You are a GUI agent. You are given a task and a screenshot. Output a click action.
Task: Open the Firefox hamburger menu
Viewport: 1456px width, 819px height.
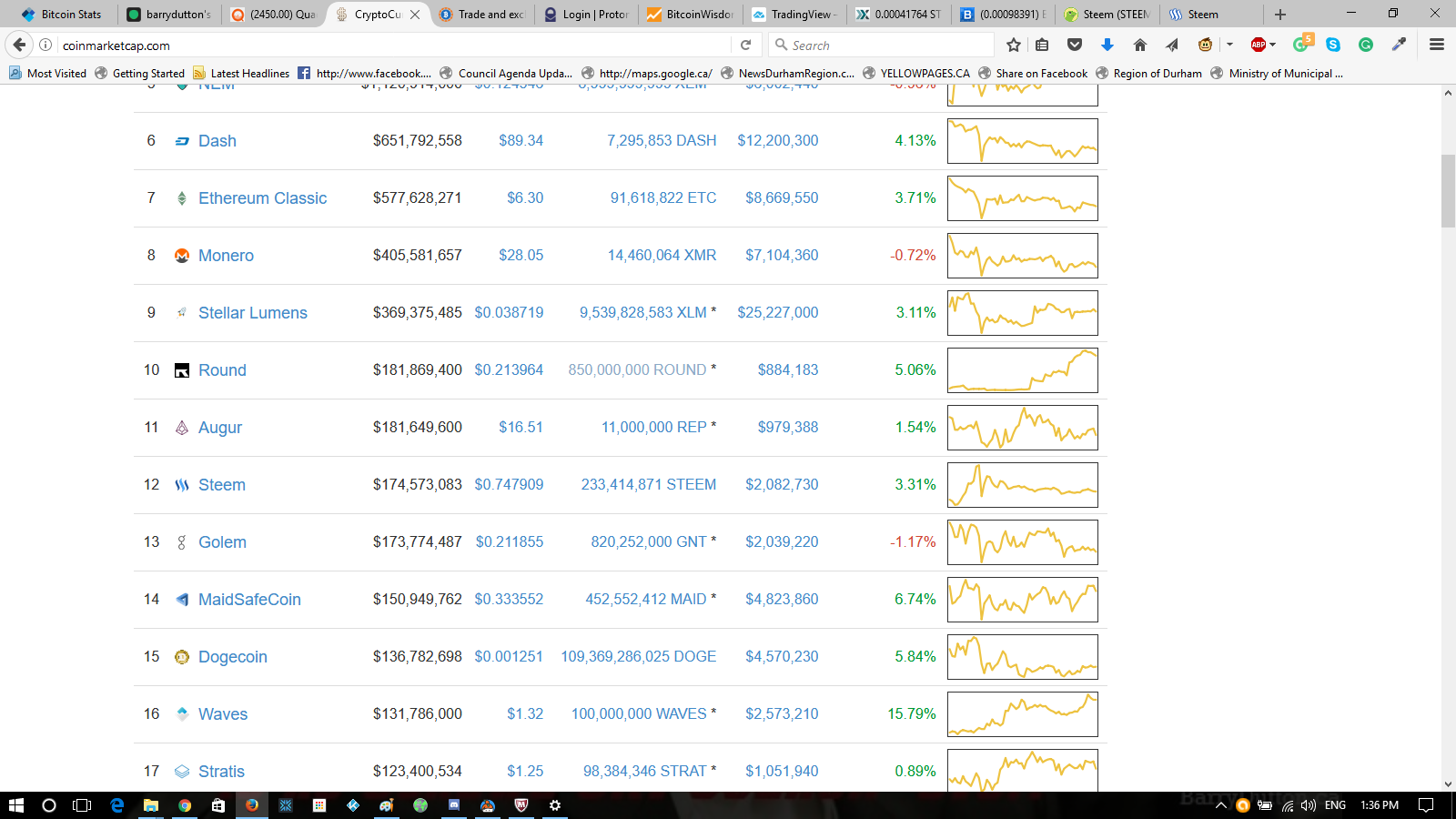point(1437,45)
